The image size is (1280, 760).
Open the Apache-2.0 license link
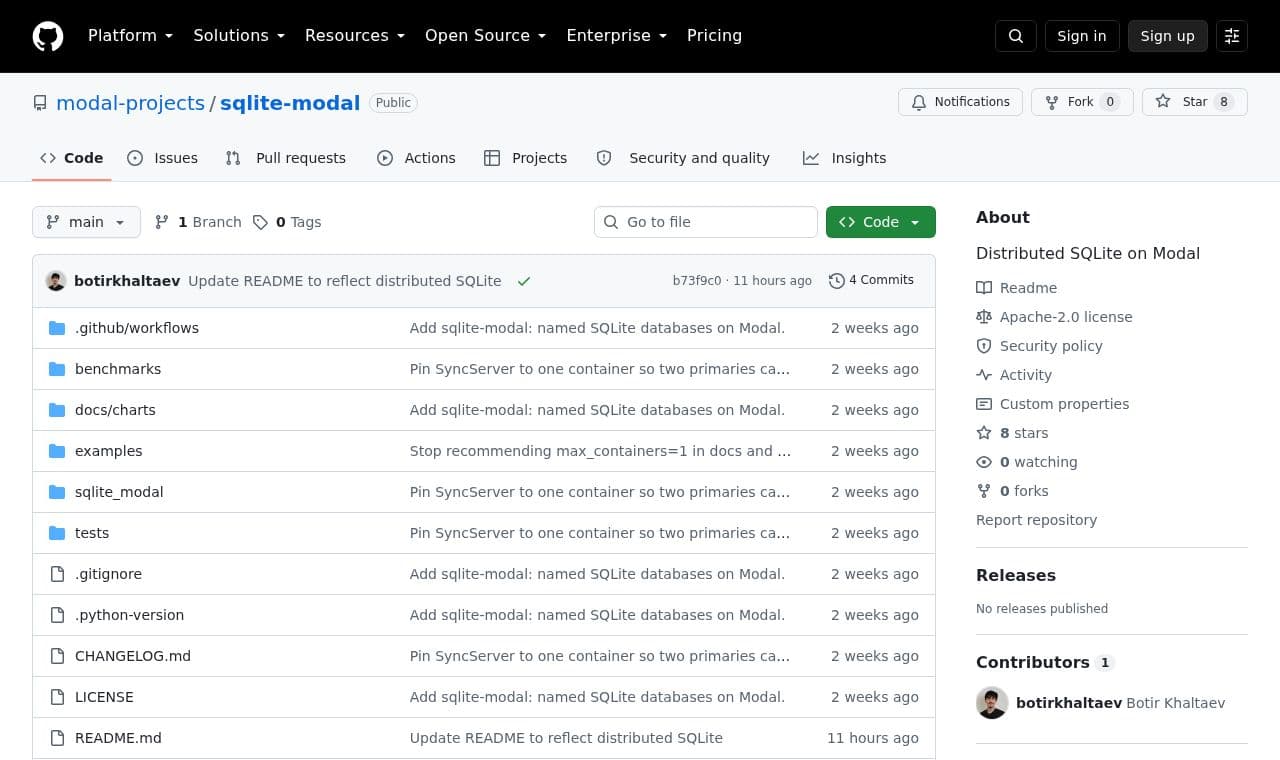(1066, 317)
